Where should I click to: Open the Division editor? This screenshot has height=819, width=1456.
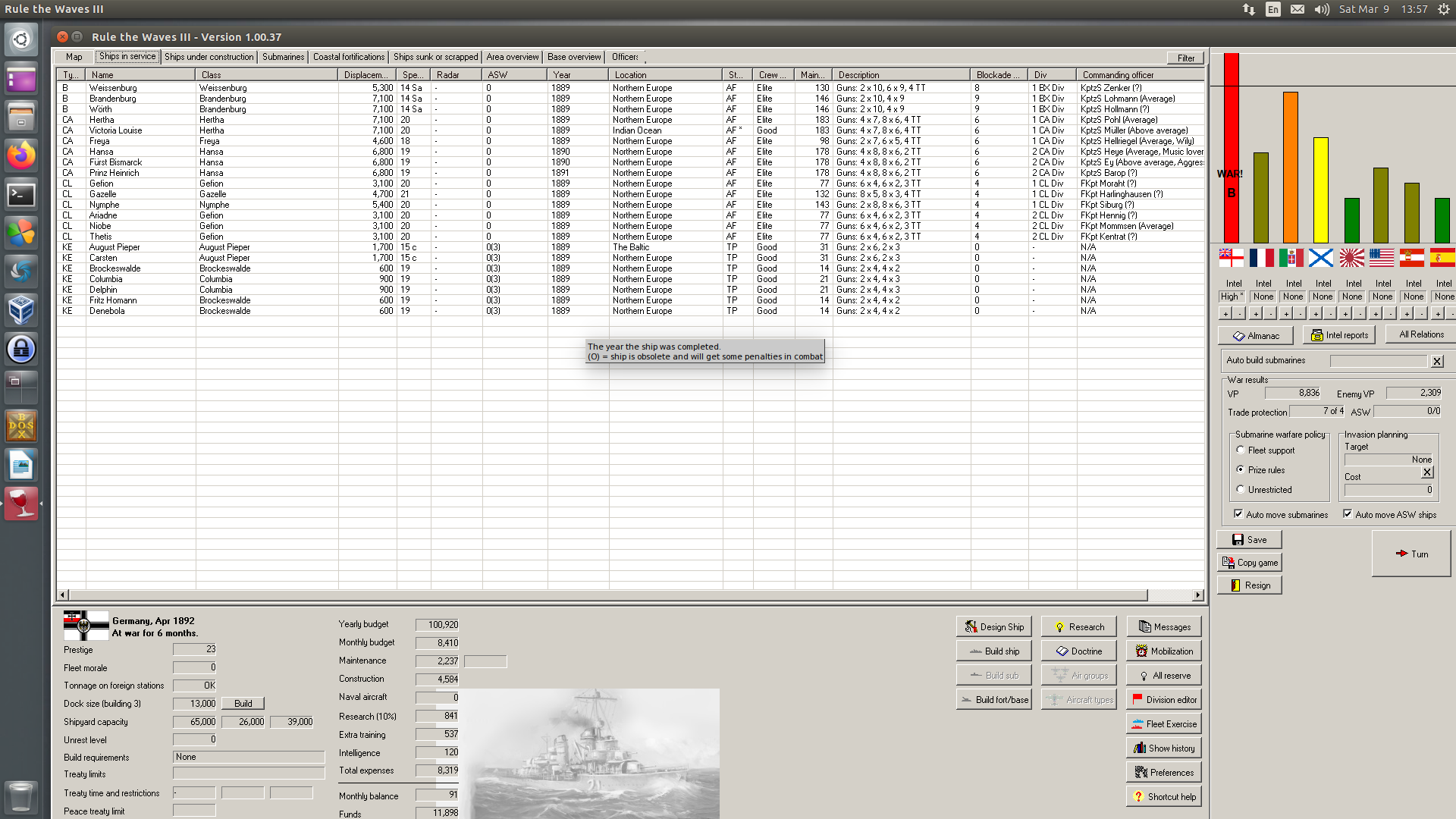pyautogui.click(x=1164, y=700)
